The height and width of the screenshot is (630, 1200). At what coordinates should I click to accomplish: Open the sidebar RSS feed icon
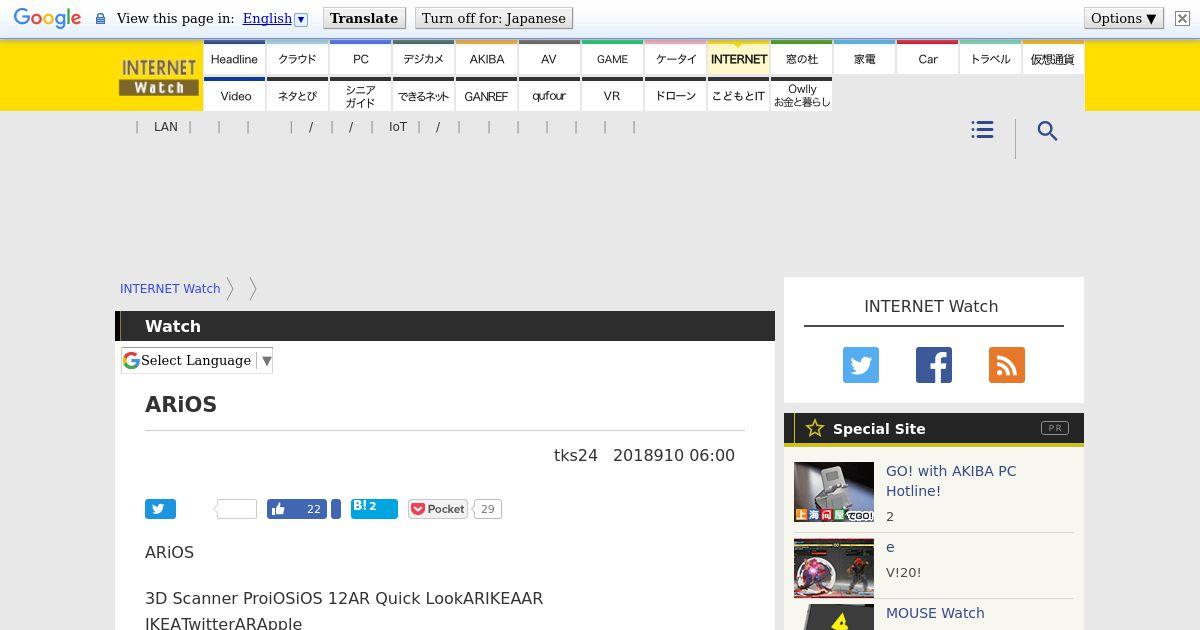1007,365
